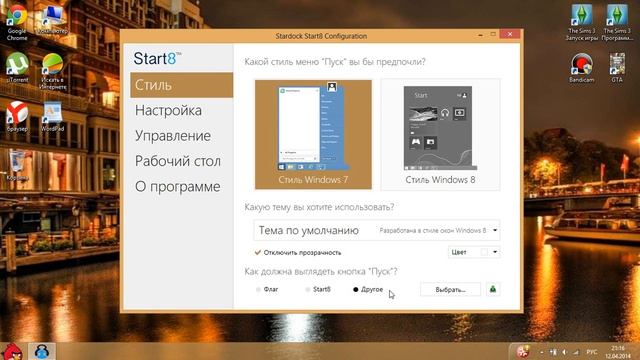640x360 pixels.
Task: Select the Стиль section
Action: pos(182,85)
